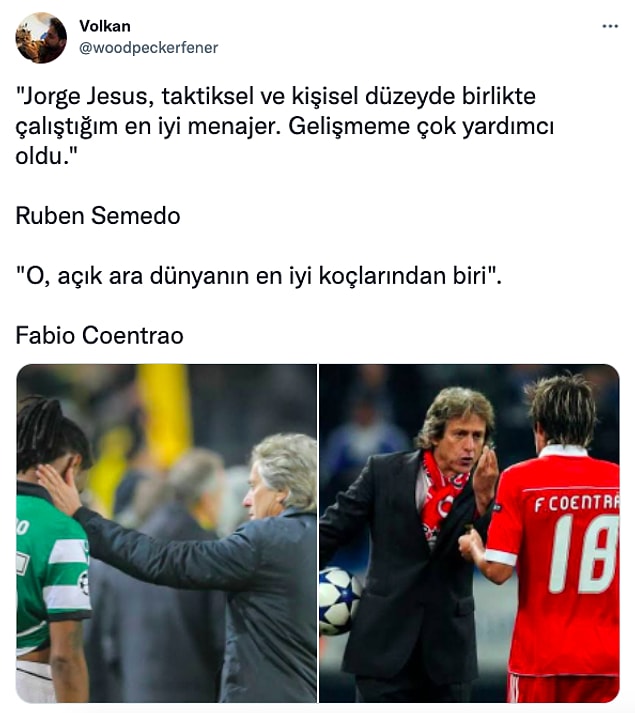Click the player with dreadlocks in the left photo
The image size is (635, 713).
click(52, 546)
